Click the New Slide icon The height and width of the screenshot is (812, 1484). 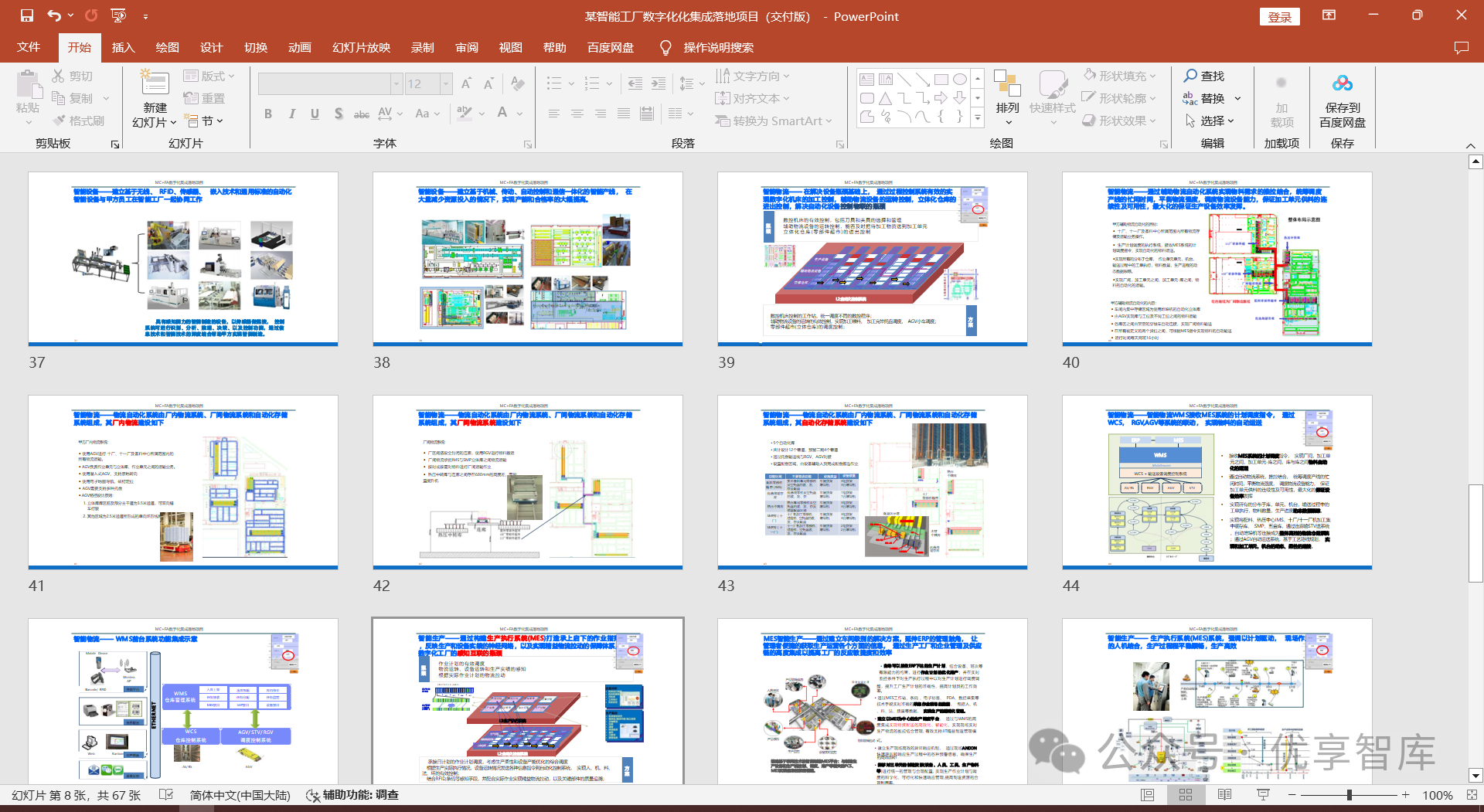click(x=155, y=83)
